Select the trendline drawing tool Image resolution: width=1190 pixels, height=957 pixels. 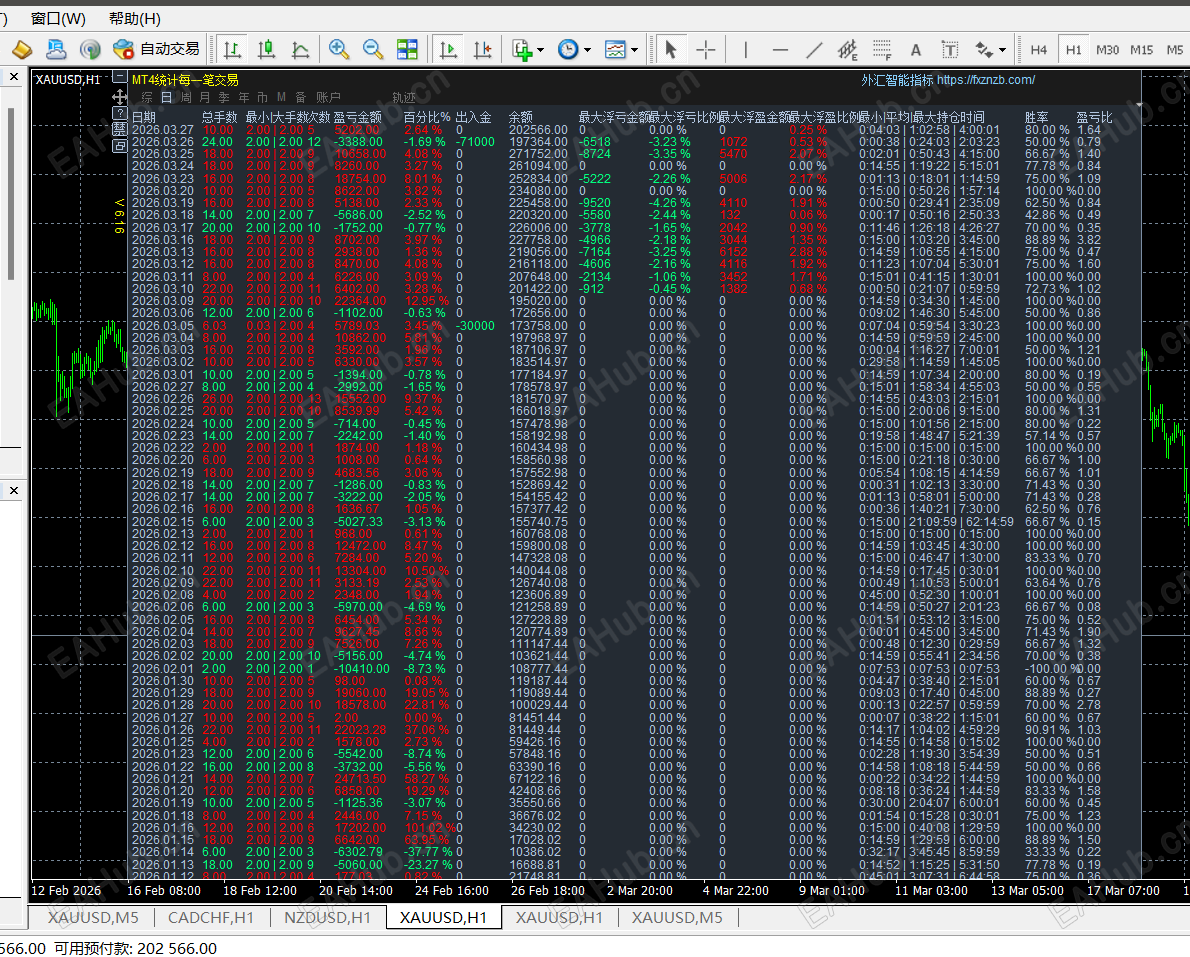[x=814, y=49]
